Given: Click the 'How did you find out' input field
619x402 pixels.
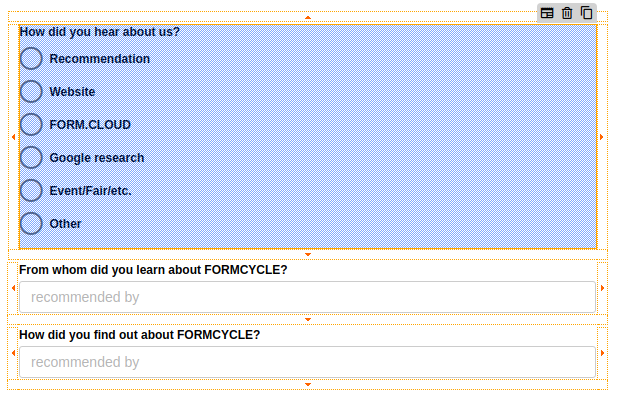Looking at the screenshot, I should (x=307, y=362).
